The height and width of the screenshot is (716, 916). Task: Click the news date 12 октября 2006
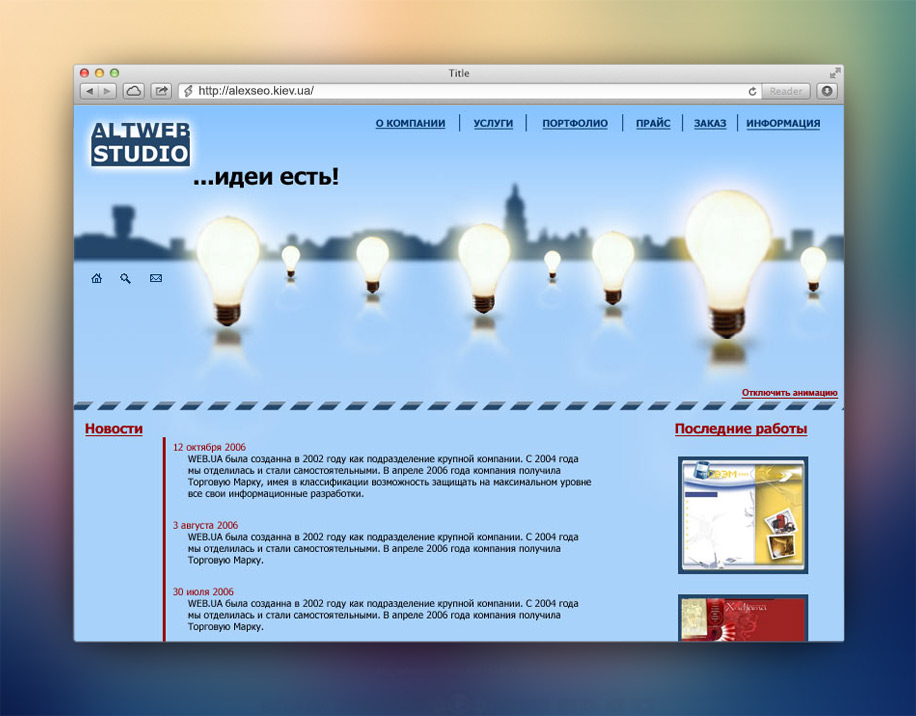tap(209, 447)
